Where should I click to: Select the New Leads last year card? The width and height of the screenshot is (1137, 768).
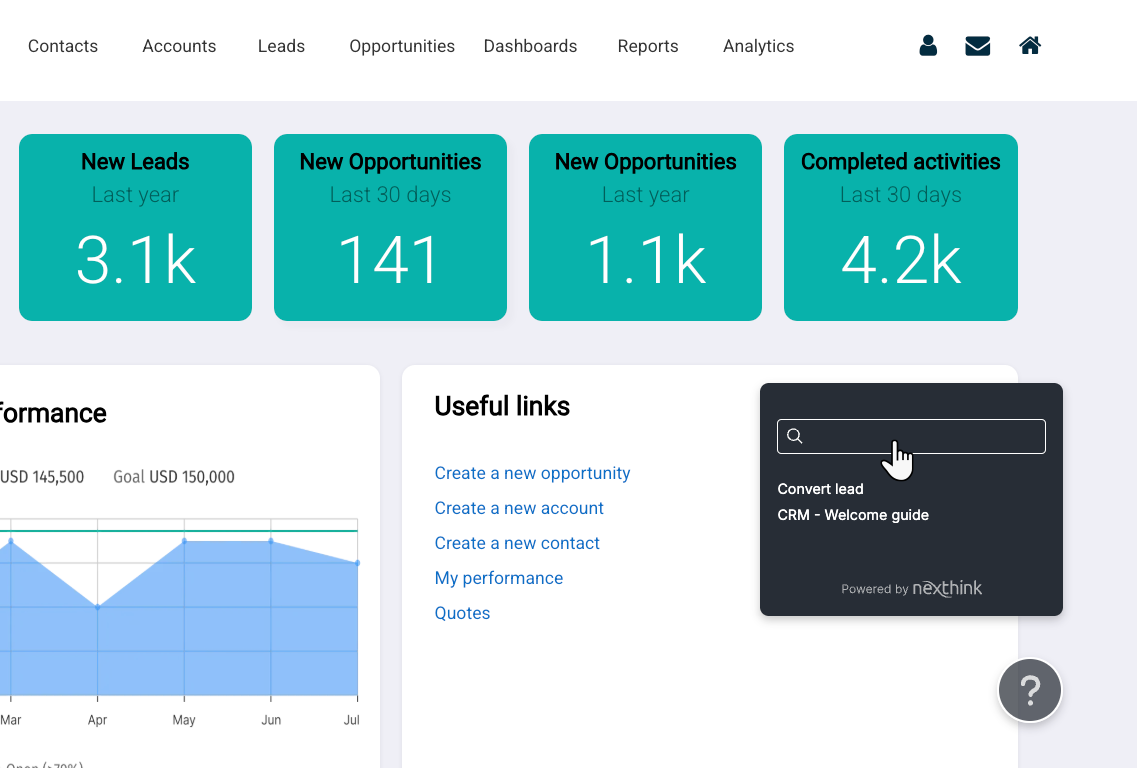click(135, 228)
